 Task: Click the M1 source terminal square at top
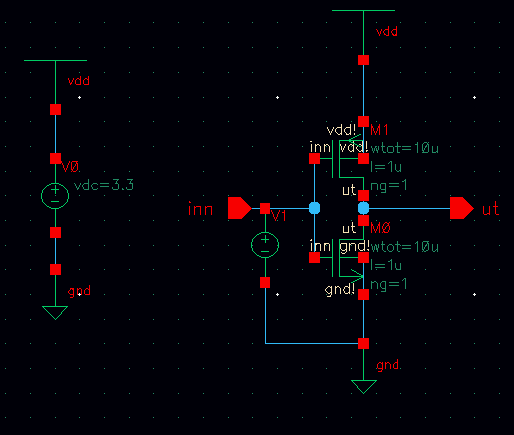(363, 122)
